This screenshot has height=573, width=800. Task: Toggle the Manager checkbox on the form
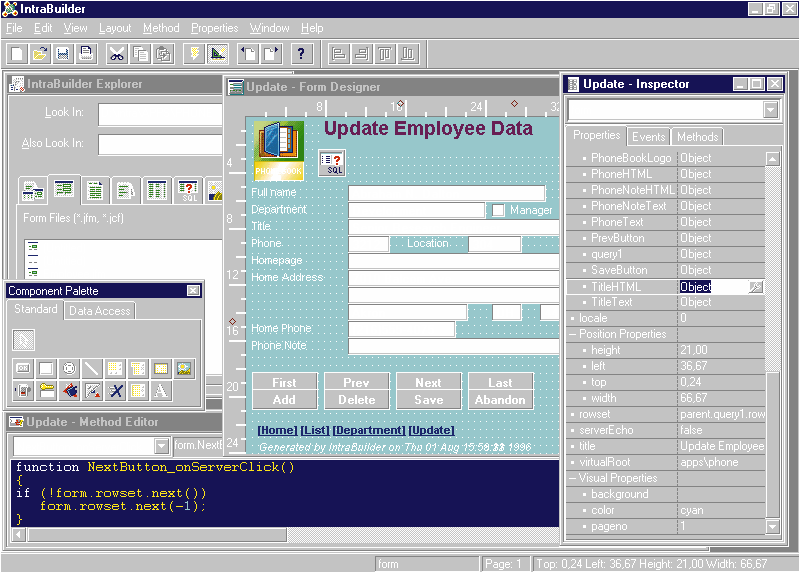(x=498, y=210)
